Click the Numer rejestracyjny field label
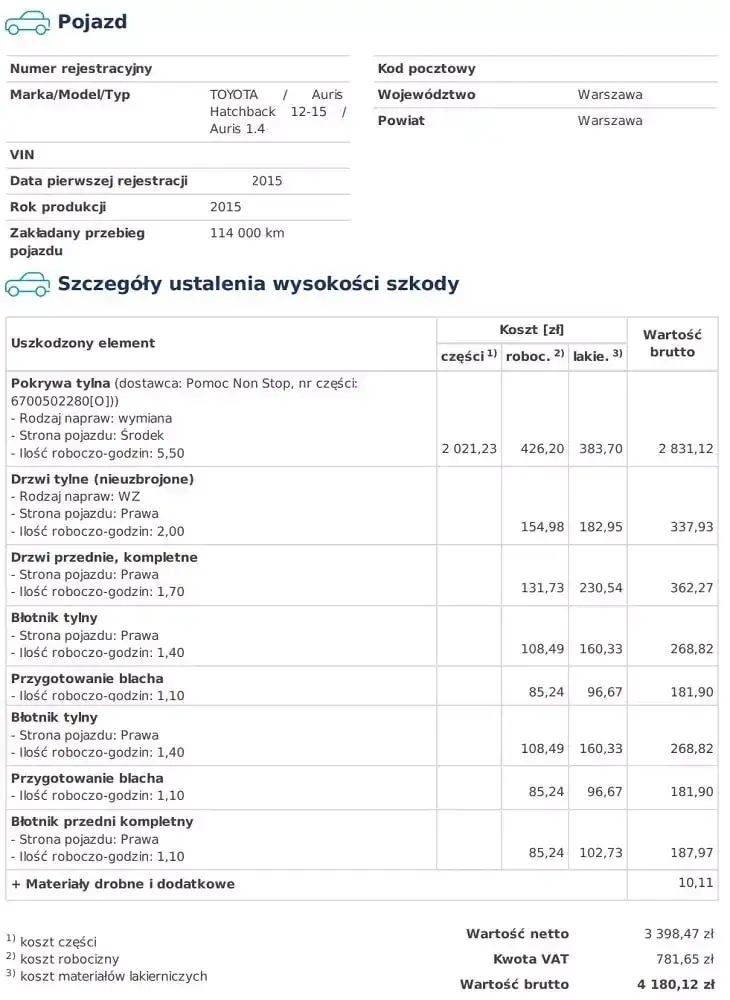The image size is (730, 1000). (81, 69)
